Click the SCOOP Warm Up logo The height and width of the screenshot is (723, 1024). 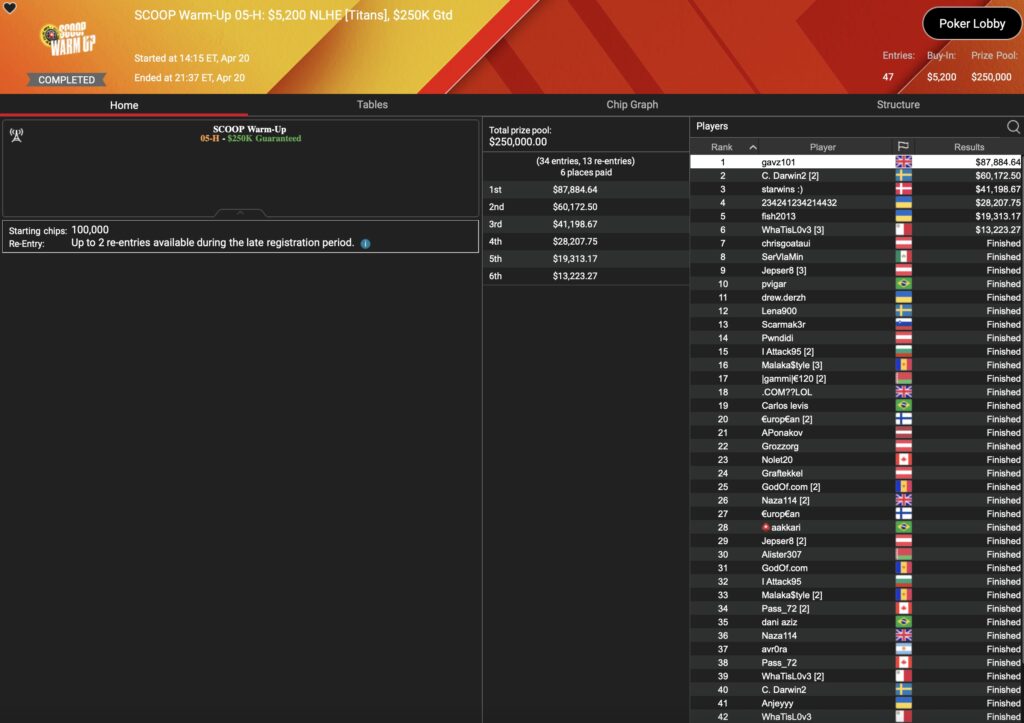[67, 39]
